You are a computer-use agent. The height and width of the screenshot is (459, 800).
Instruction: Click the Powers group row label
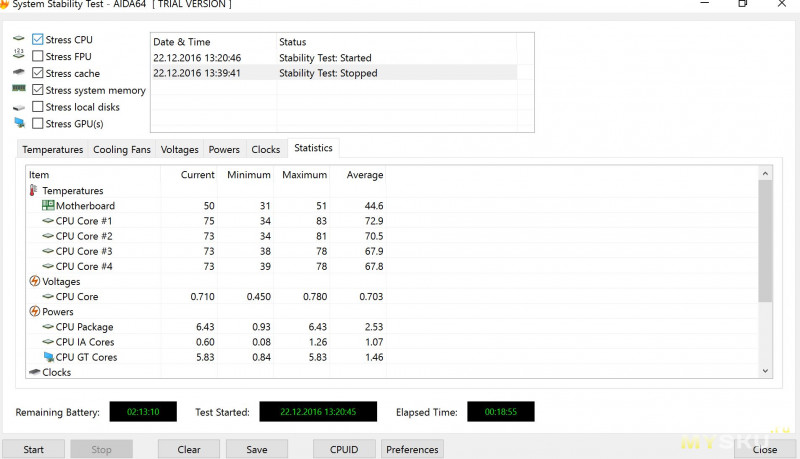58,312
